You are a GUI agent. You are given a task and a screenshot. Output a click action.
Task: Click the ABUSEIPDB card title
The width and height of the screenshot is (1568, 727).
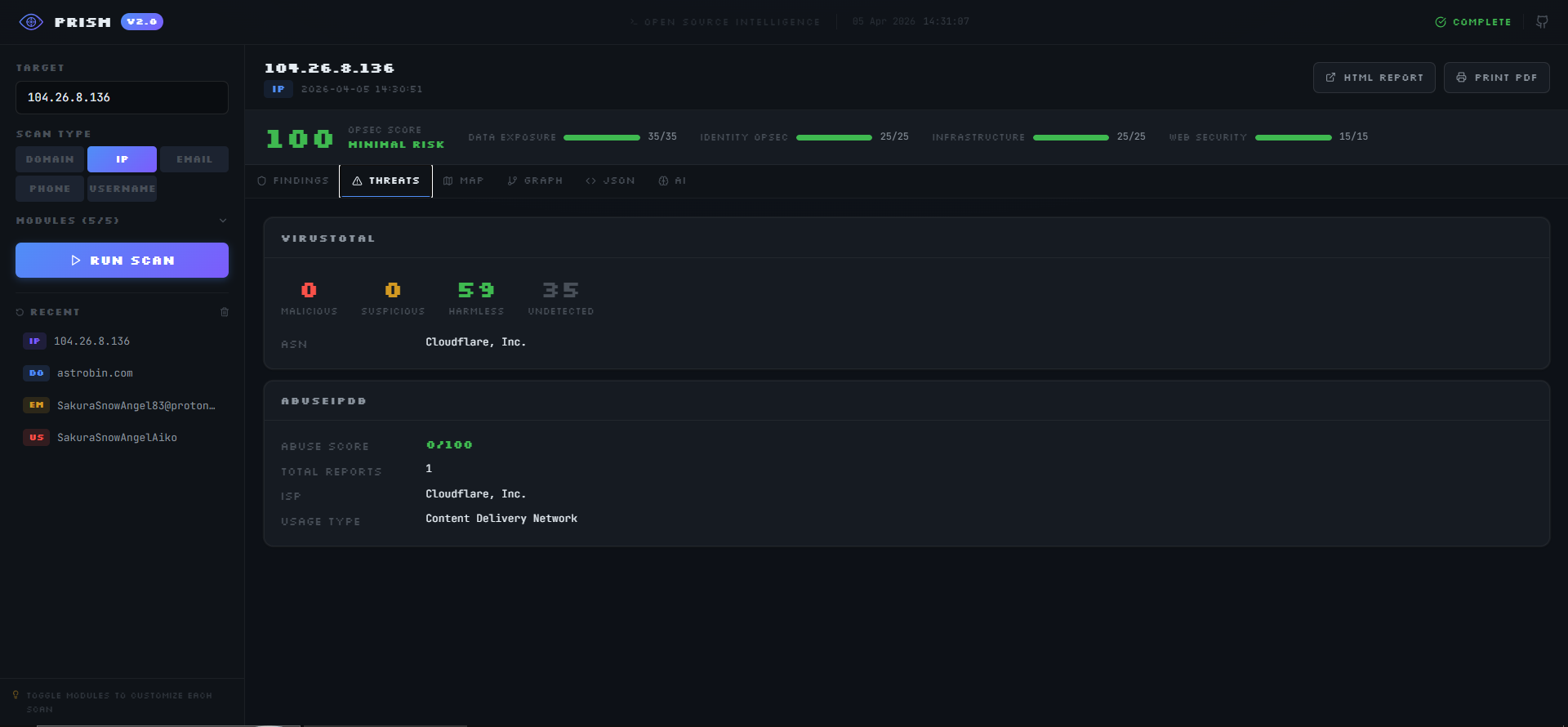(323, 401)
